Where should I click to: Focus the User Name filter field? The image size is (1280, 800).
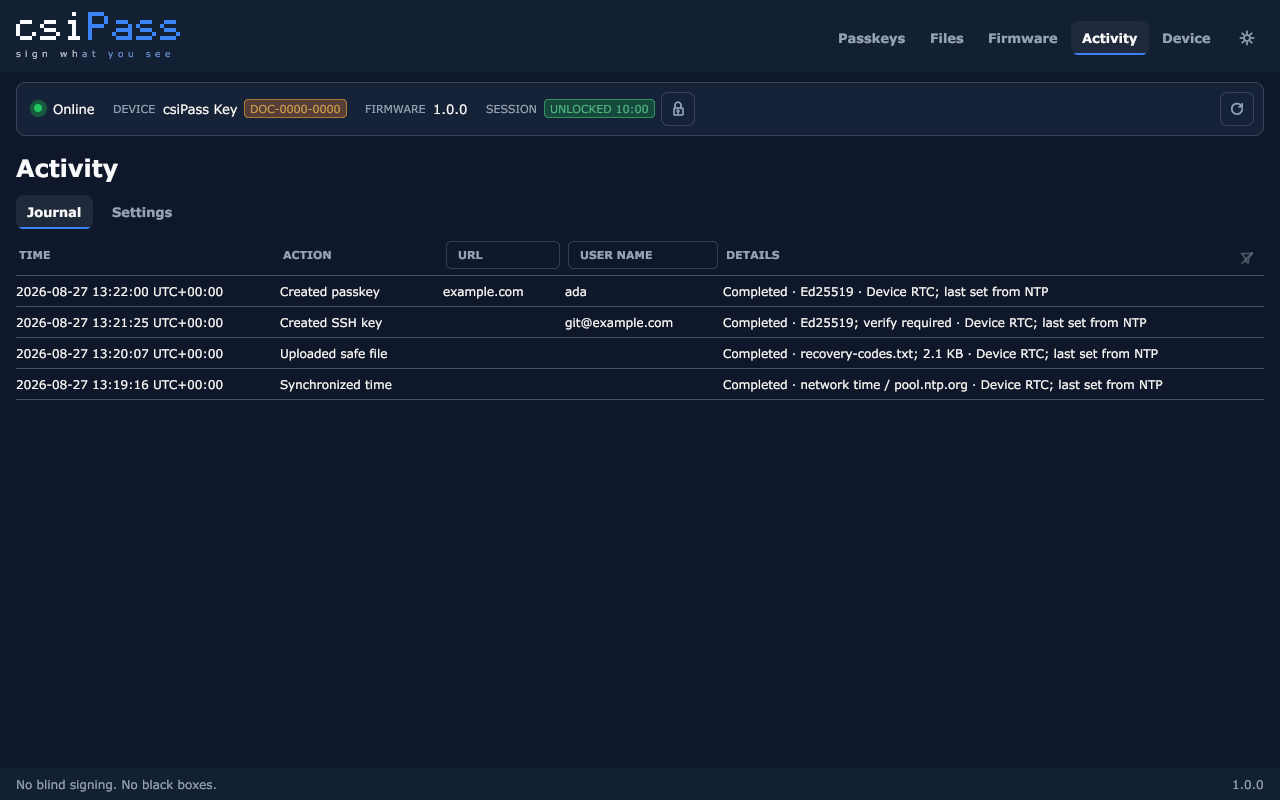[643, 255]
